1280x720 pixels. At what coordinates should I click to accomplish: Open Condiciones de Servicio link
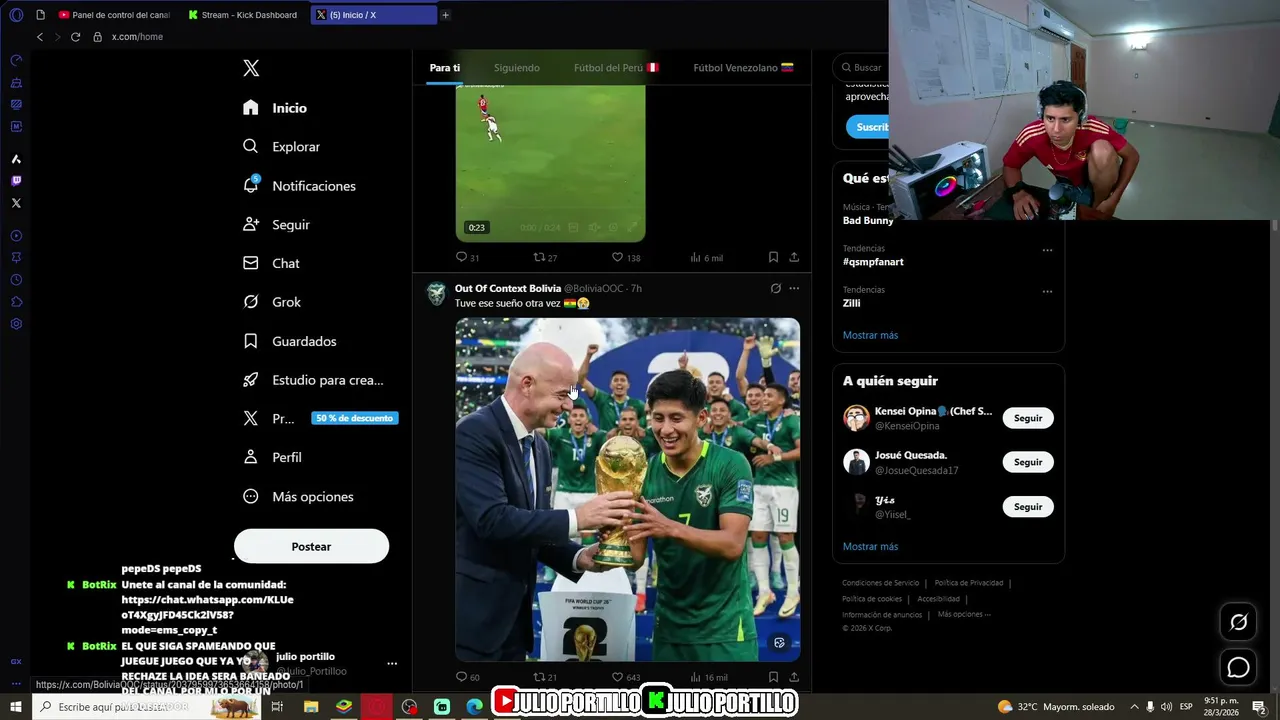click(x=880, y=583)
